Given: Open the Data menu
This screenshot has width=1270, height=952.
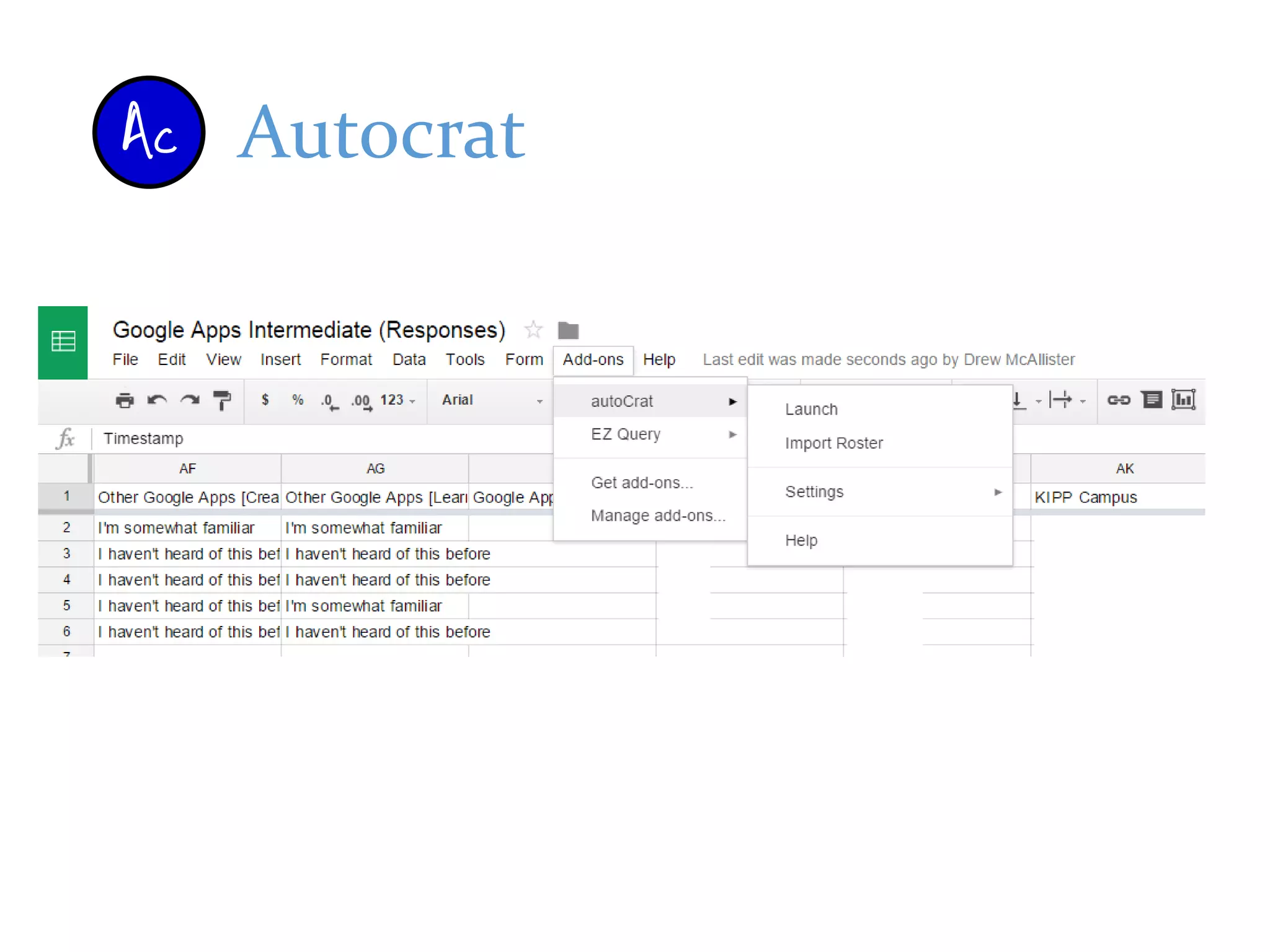Looking at the screenshot, I should tap(409, 359).
